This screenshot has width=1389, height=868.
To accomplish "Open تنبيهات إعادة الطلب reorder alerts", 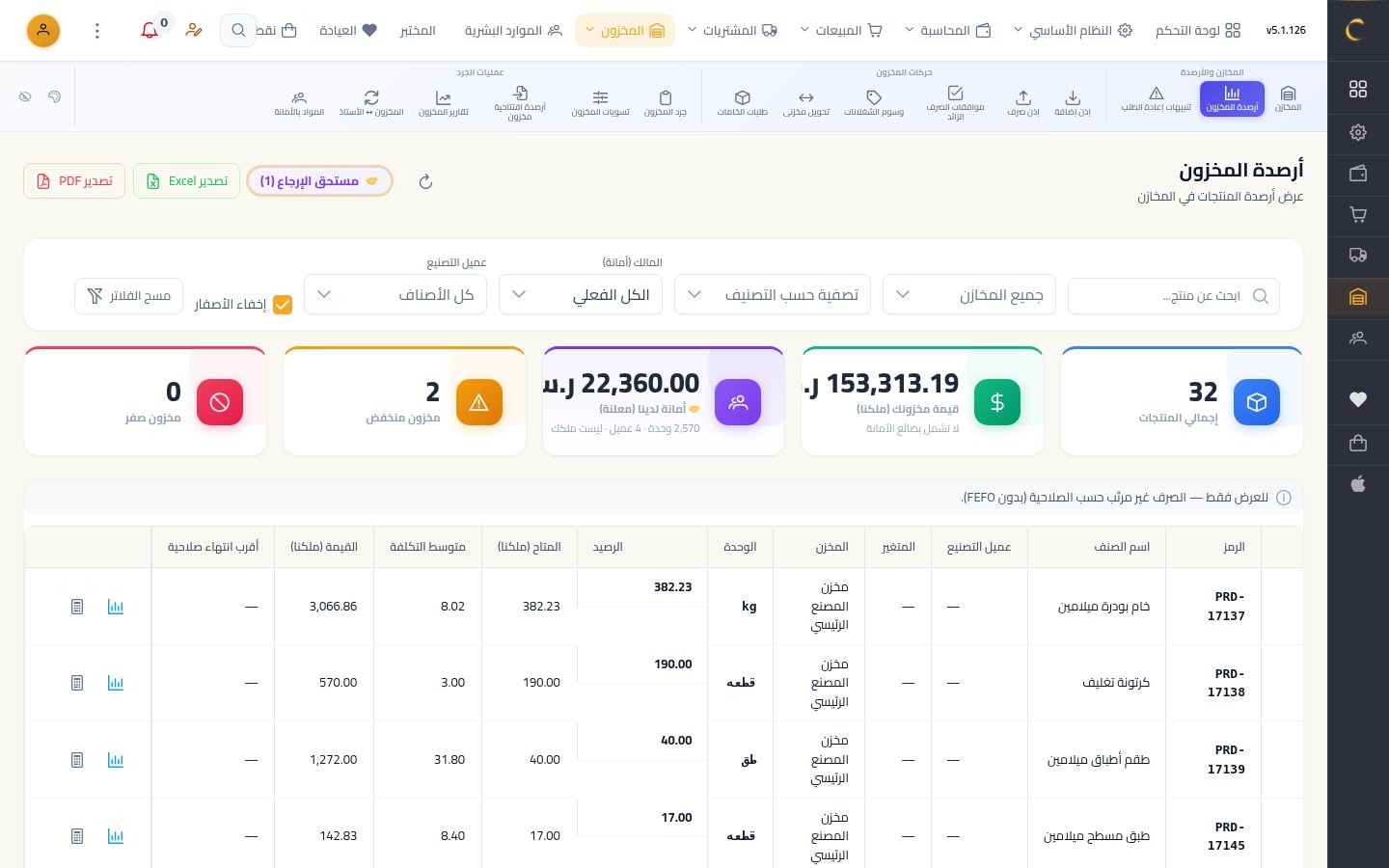I will tap(1156, 98).
